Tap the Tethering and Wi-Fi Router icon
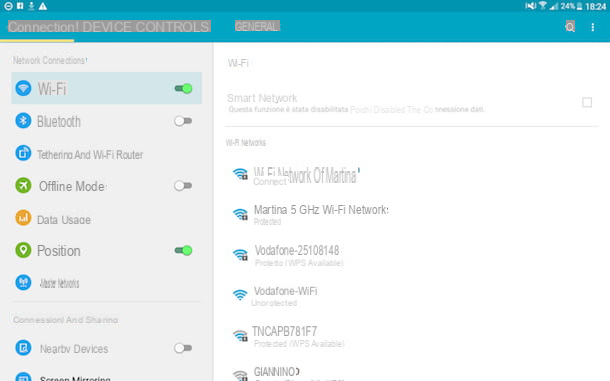Image resolution: width=610 pixels, height=381 pixels. coord(23,153)
